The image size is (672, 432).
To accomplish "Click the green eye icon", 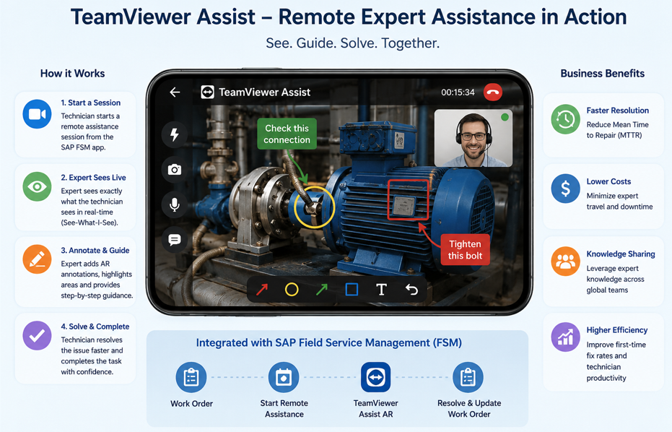I will 37,186.
